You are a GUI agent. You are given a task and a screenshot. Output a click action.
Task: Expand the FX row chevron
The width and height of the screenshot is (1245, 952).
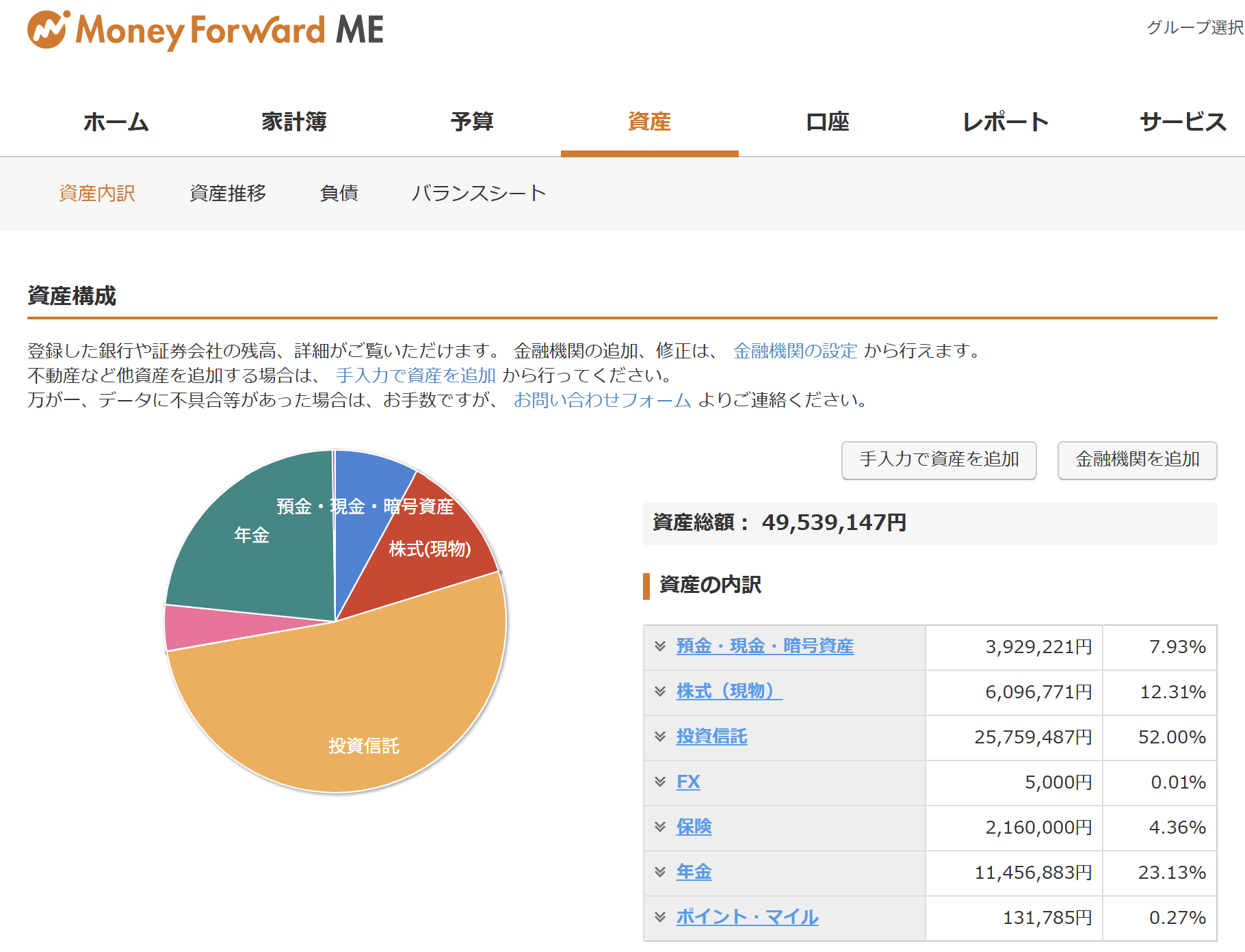(x=660, y=782)
